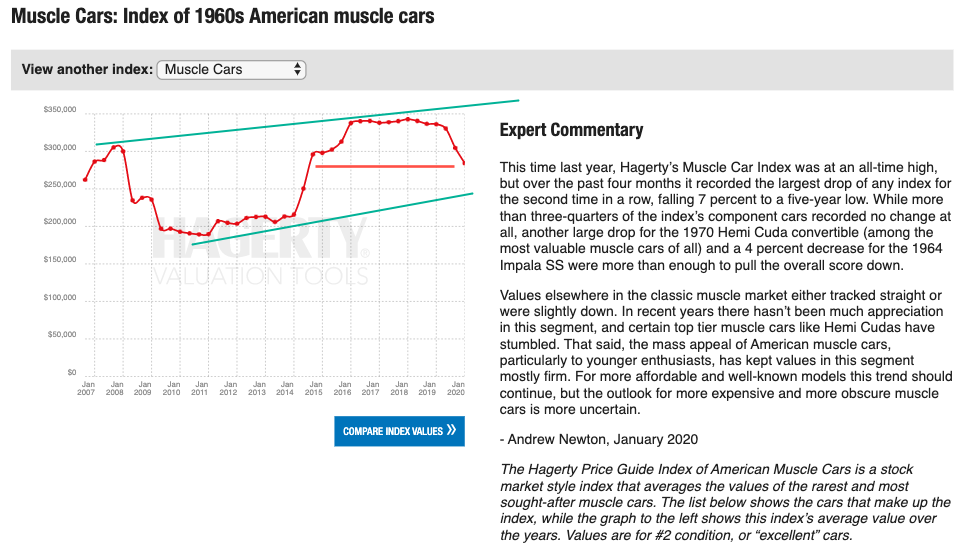Screen dimensions: 973x559
Task: Click the Jan 2010 x-axis label
Action: [172, 389]
